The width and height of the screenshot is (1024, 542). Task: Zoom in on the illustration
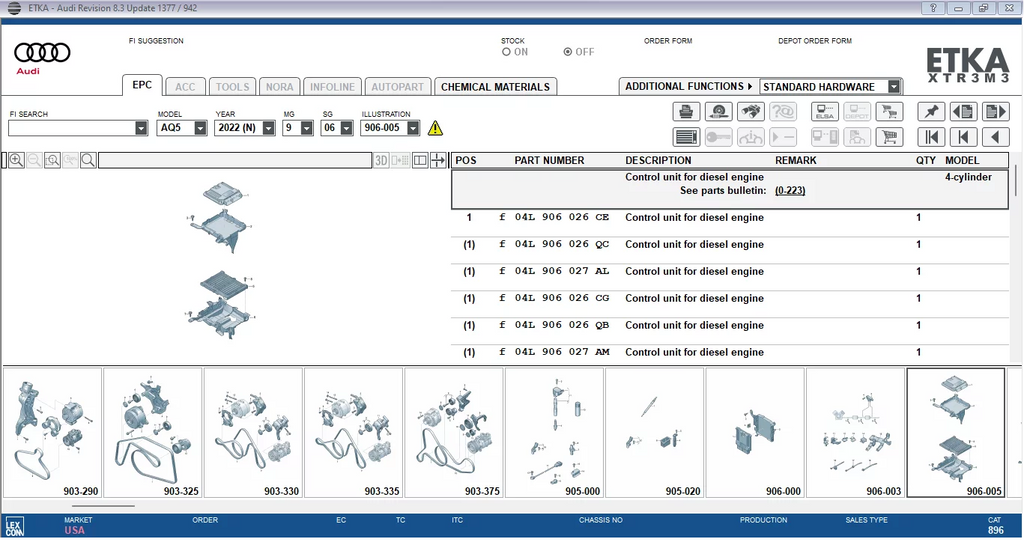tap(16, 160)
